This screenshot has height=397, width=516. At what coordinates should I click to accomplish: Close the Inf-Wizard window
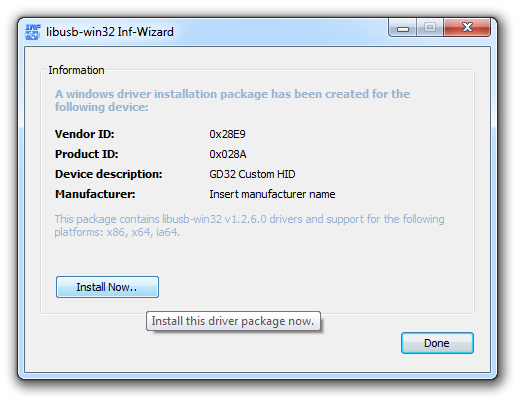pos(467,27)
